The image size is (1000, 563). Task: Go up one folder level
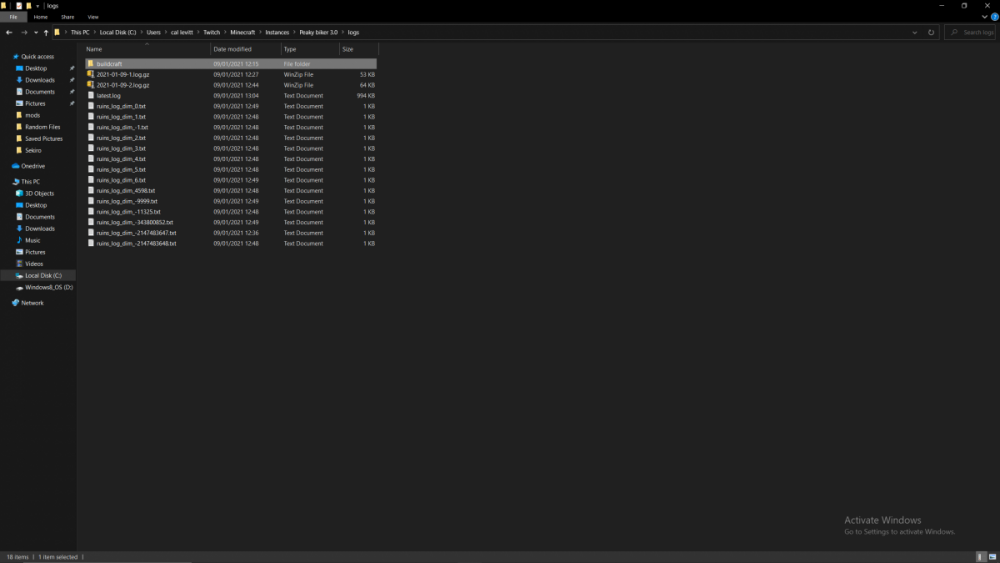pyautogui.click(x=46, y=32)
